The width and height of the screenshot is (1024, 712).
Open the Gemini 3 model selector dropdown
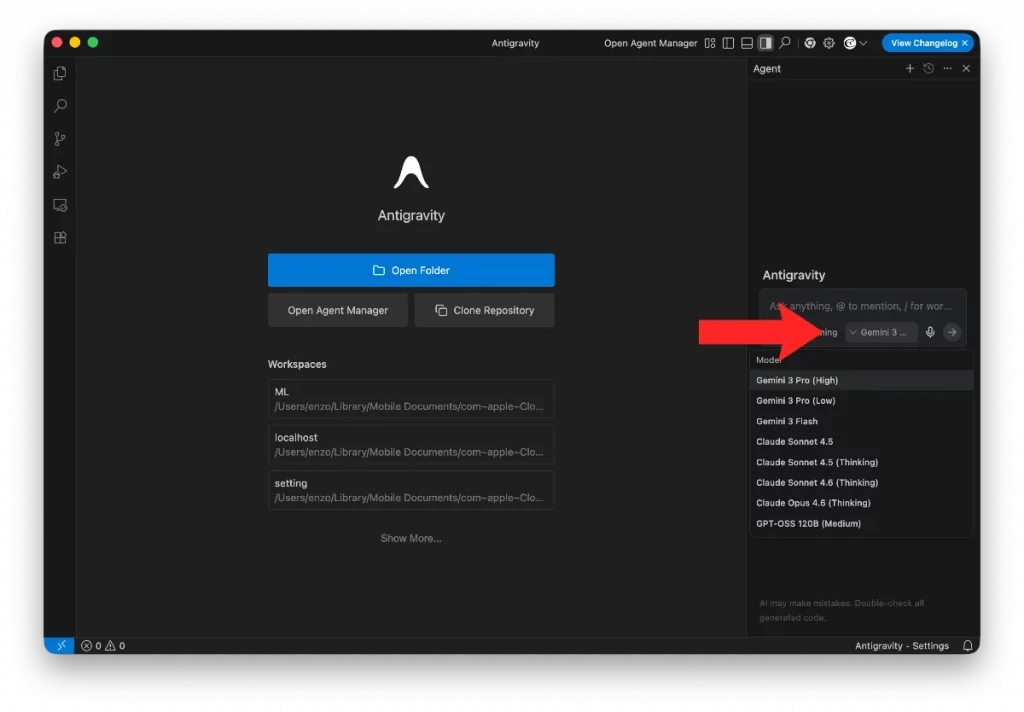coord(881,332)
